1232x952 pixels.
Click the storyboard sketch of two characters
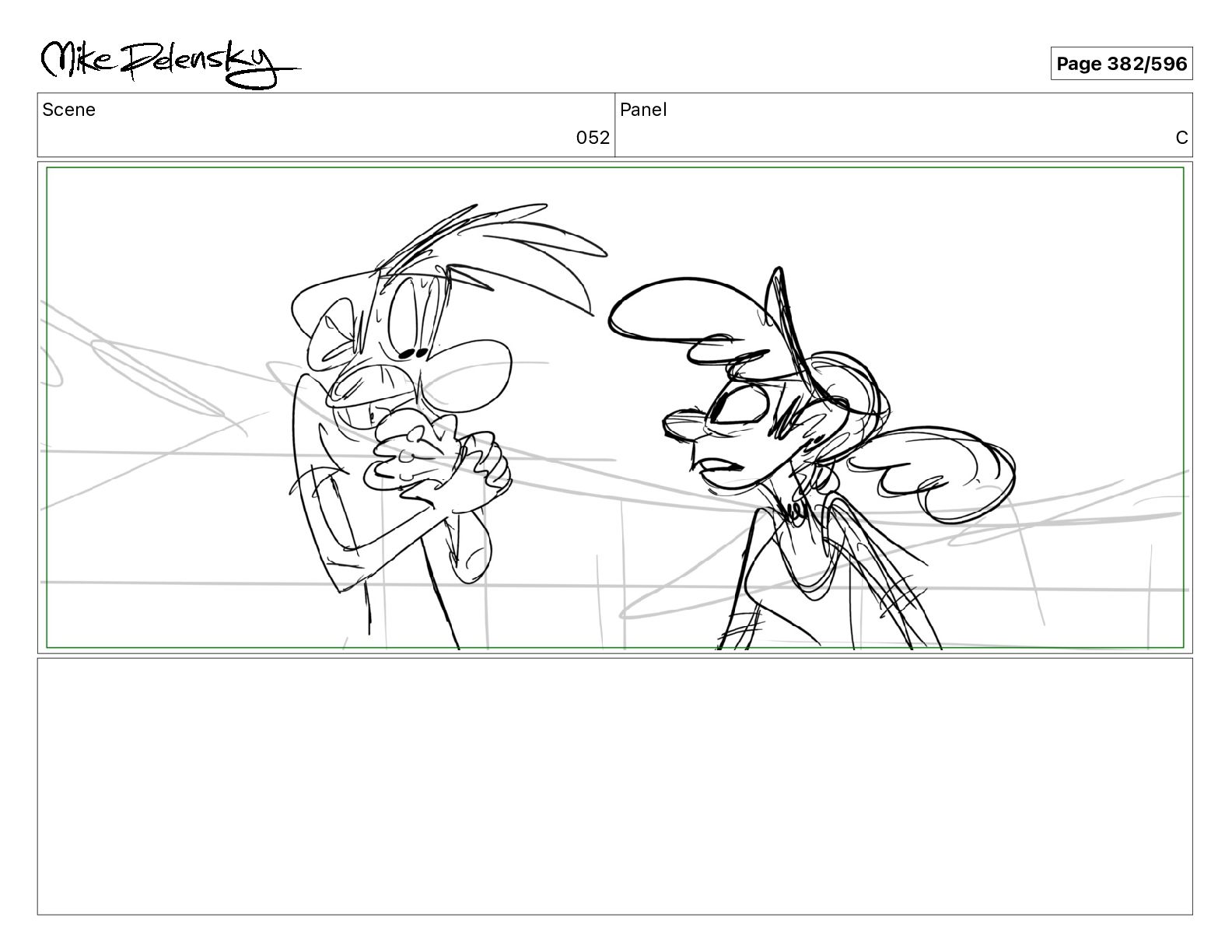[615, 408]
